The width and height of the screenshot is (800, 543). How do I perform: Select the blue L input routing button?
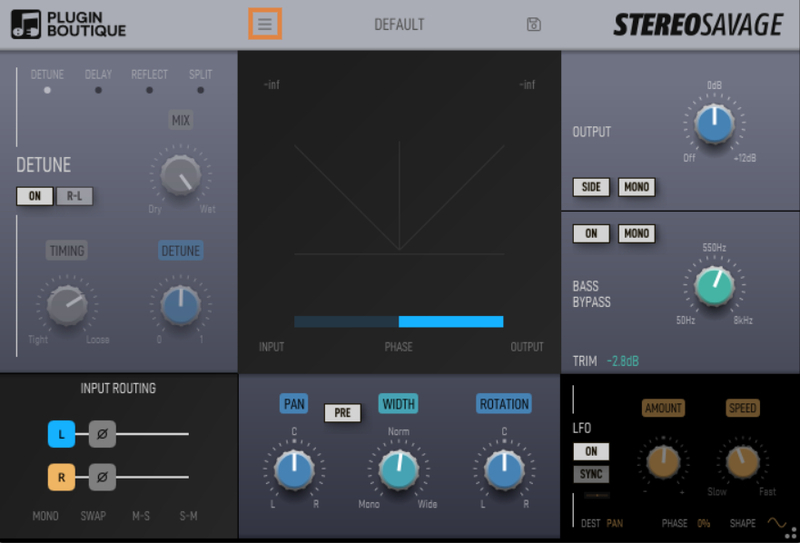point(61,434)
